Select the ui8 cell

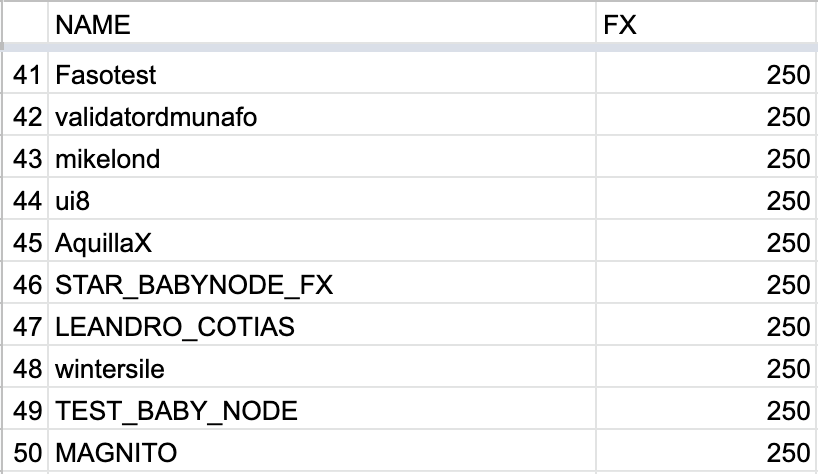[321, 199]
